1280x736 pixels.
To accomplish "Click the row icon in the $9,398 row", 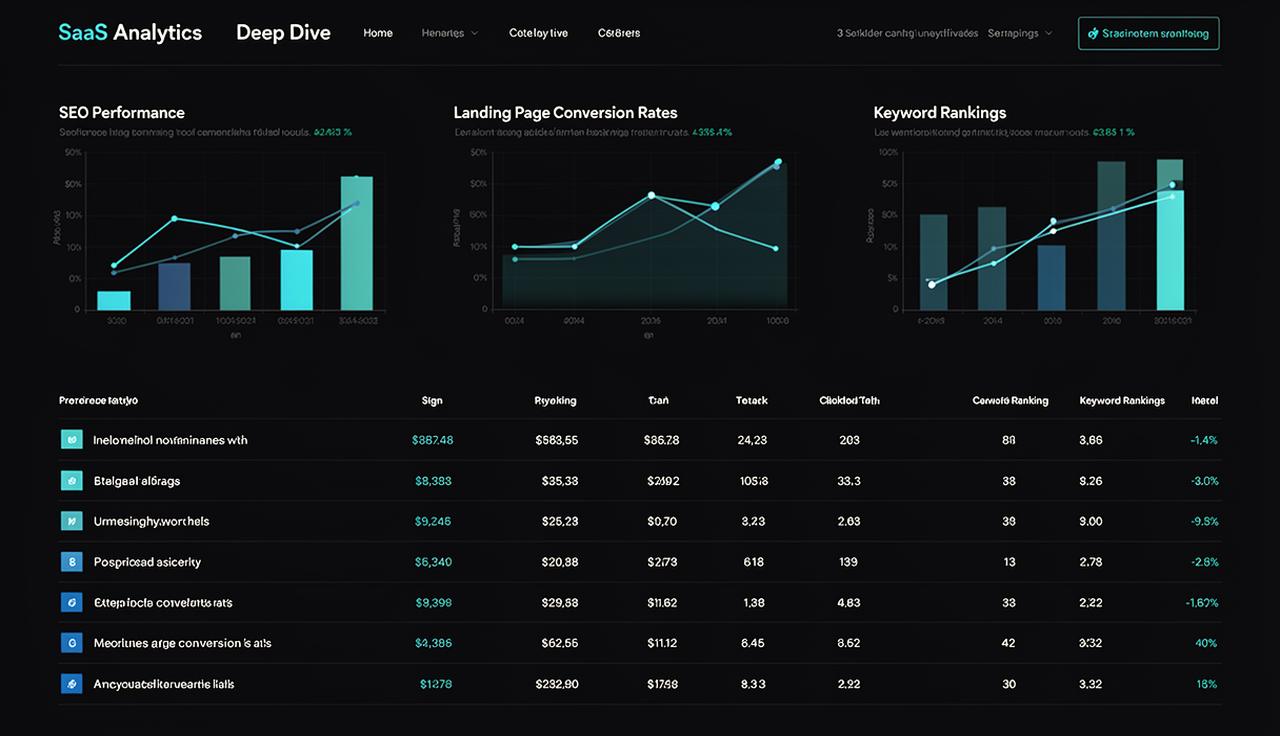I will 71,603.
